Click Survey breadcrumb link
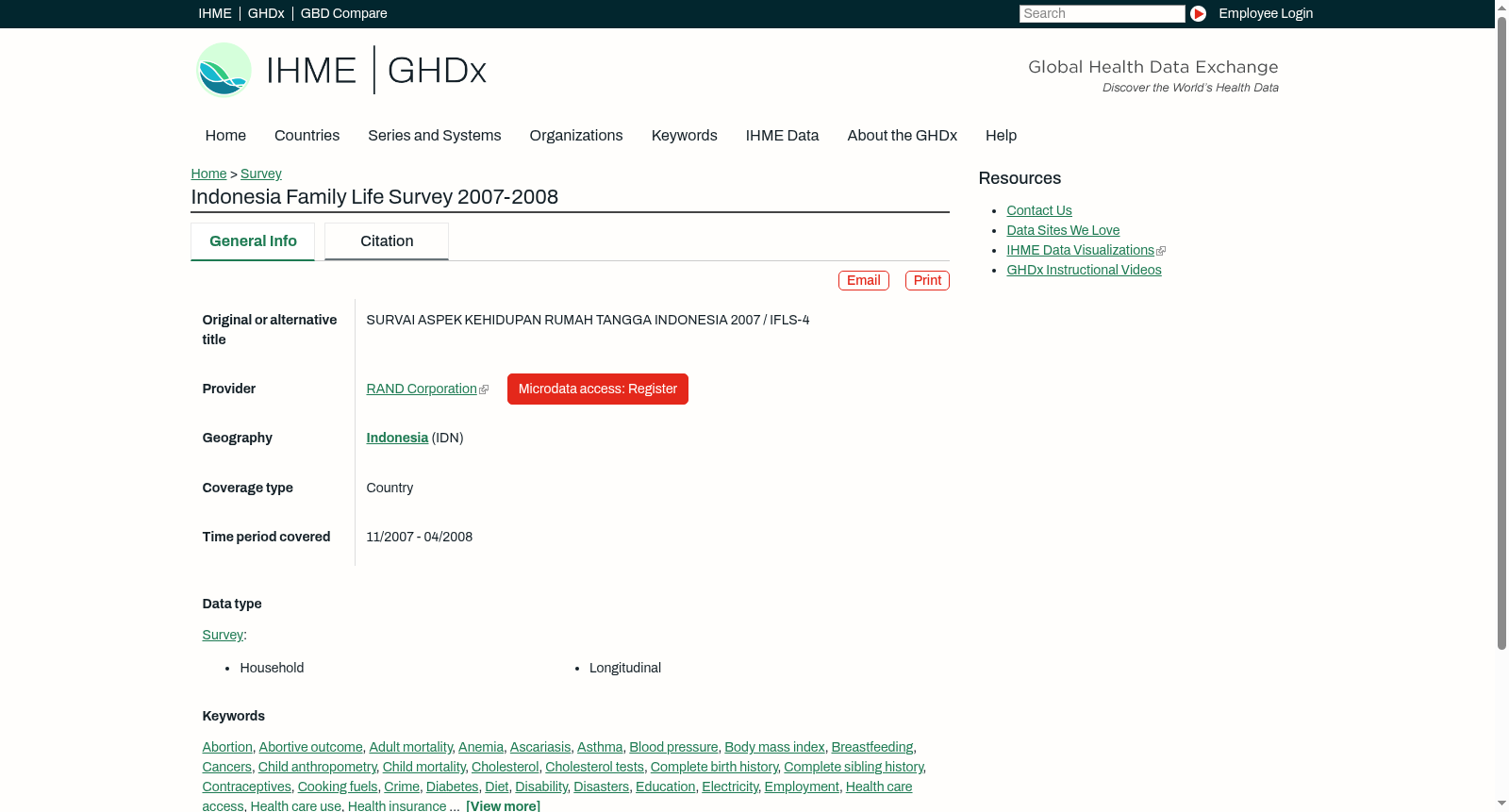 (x=260, y=174)
